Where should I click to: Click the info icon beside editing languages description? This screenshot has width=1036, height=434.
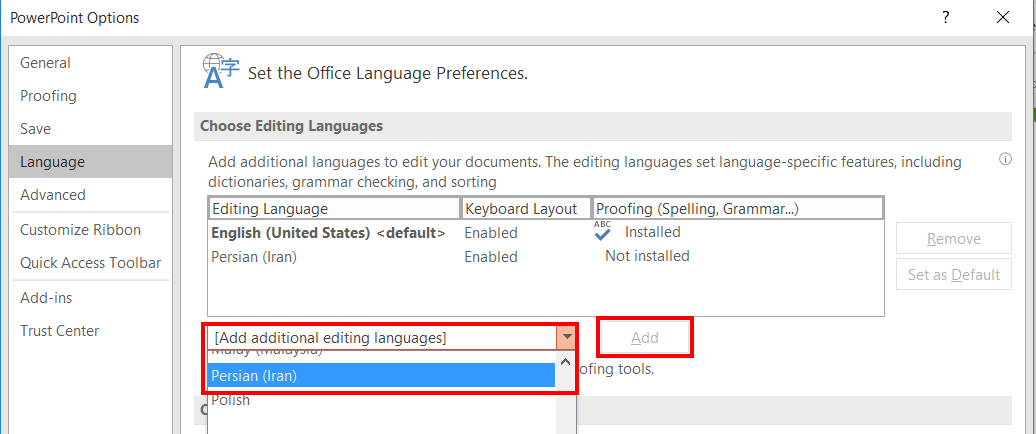(x=1005, y=160)
